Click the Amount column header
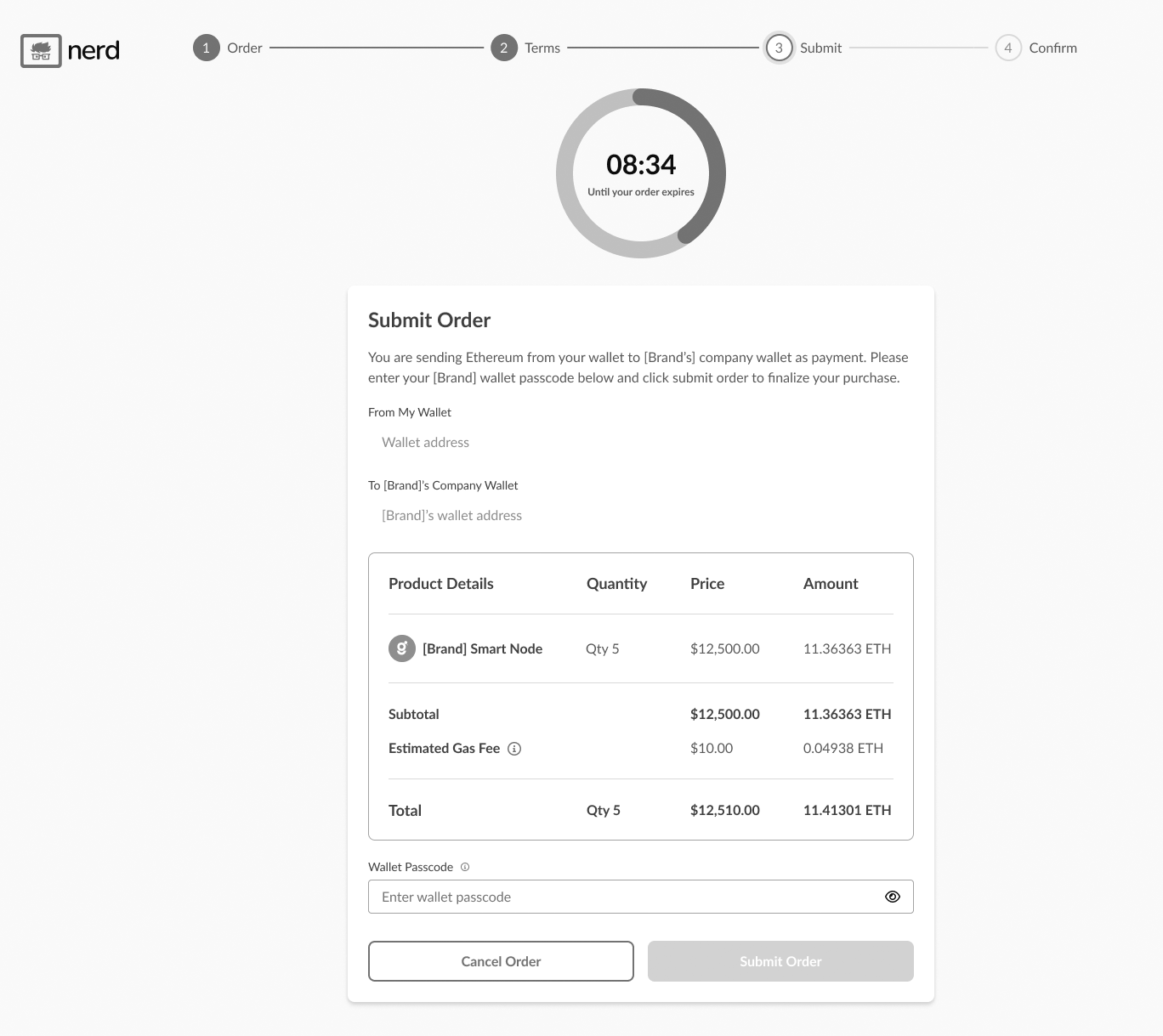Screen dimensions: 1163x1036 coord(831,584)
